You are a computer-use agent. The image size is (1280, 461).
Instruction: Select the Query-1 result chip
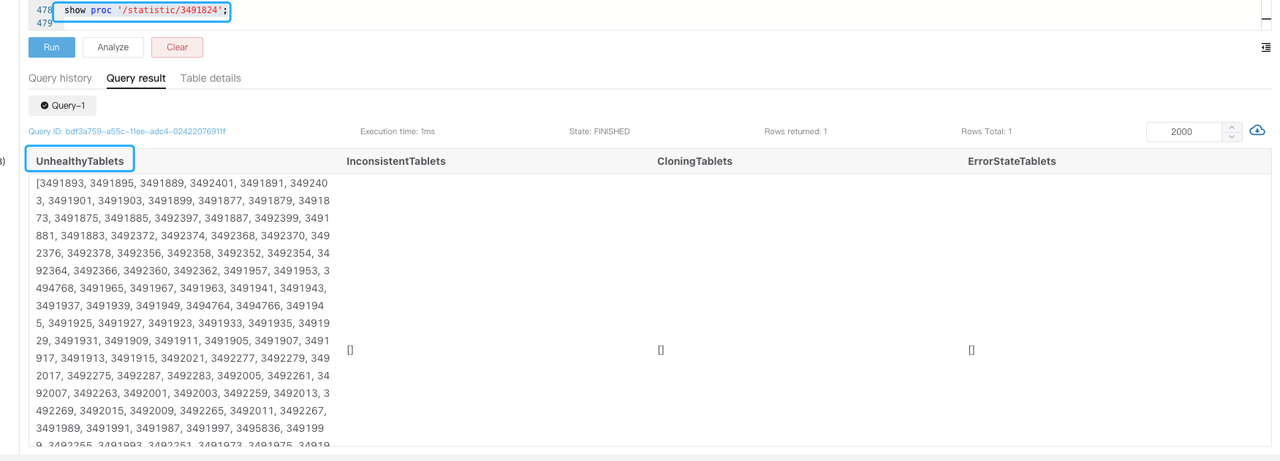(x=62, y=105)
